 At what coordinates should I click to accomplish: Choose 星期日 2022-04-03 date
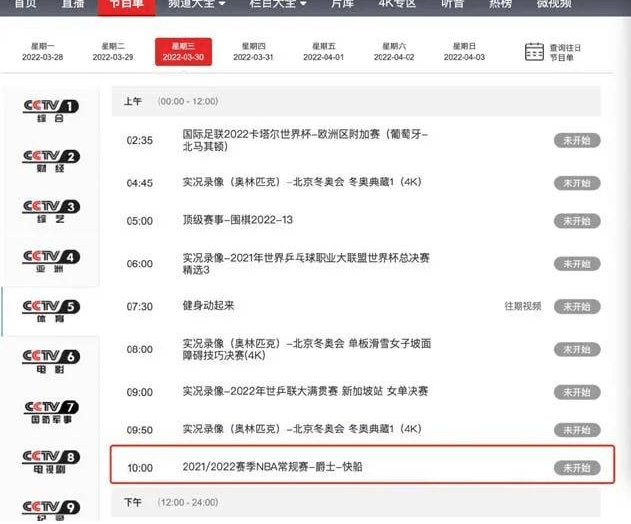click(464, 52)
